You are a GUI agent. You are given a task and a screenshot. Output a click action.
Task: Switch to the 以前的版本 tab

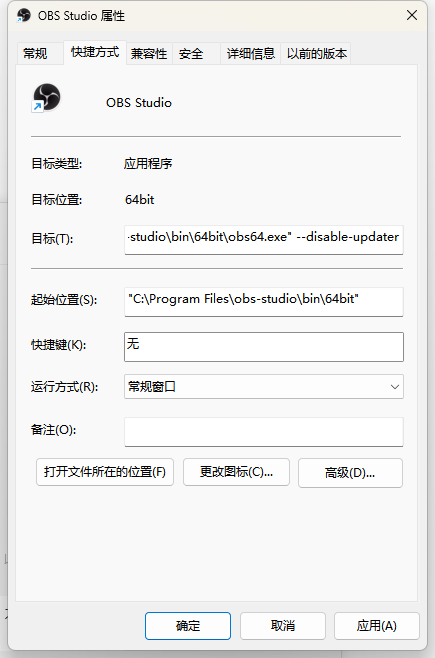[x=316, y=54]
